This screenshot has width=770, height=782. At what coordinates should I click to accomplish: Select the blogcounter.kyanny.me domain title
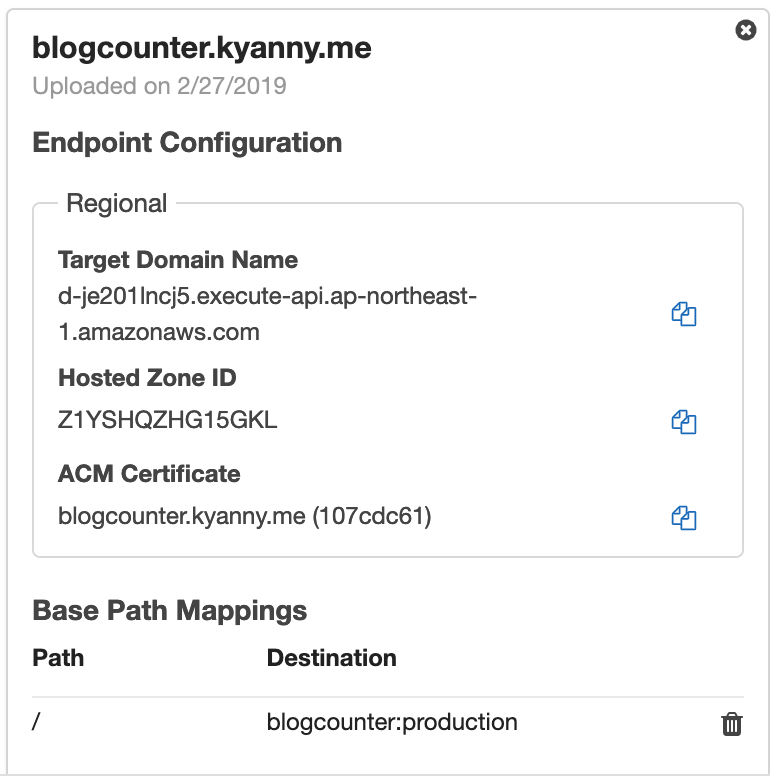[201, 48]
